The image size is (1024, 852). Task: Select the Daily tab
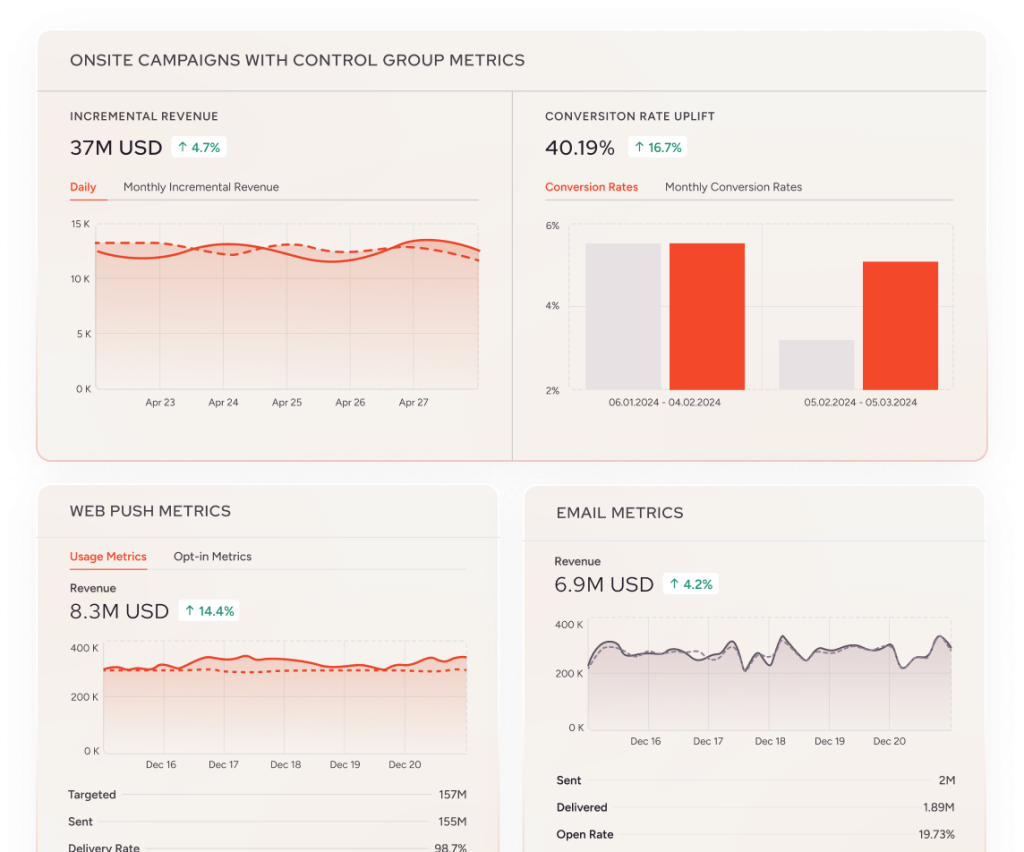point(83,187)
